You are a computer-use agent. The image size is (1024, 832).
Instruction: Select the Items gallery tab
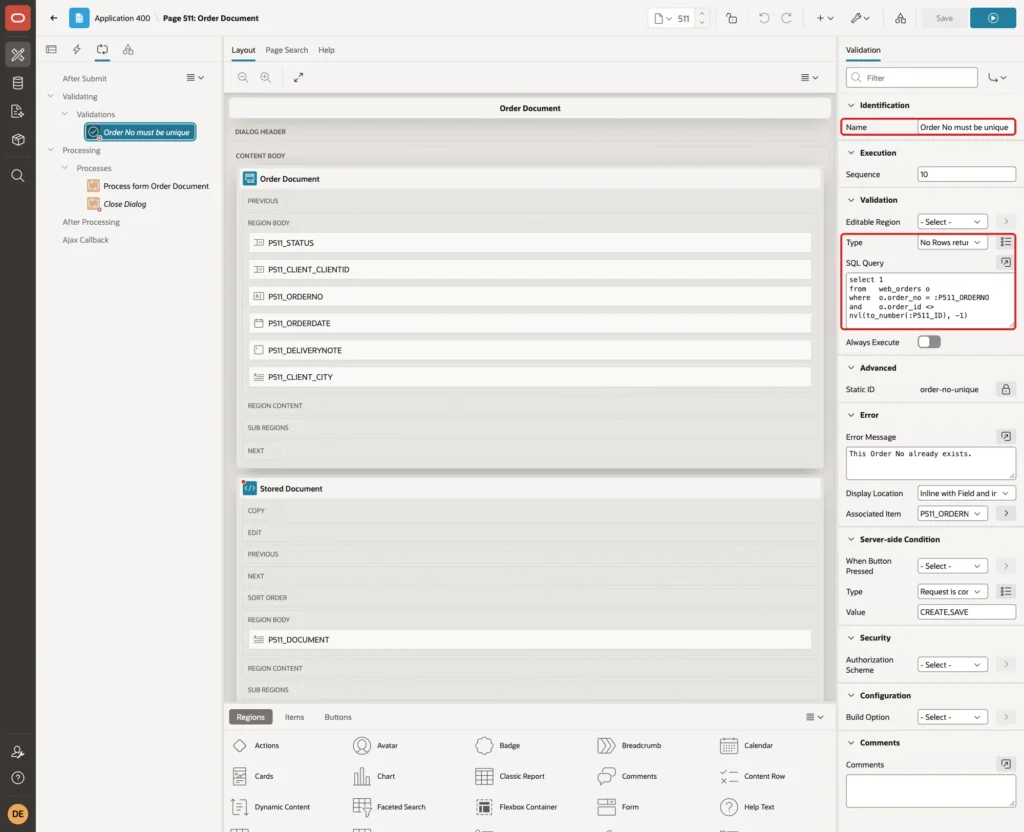pyautogui.click(x=295, y=717)
